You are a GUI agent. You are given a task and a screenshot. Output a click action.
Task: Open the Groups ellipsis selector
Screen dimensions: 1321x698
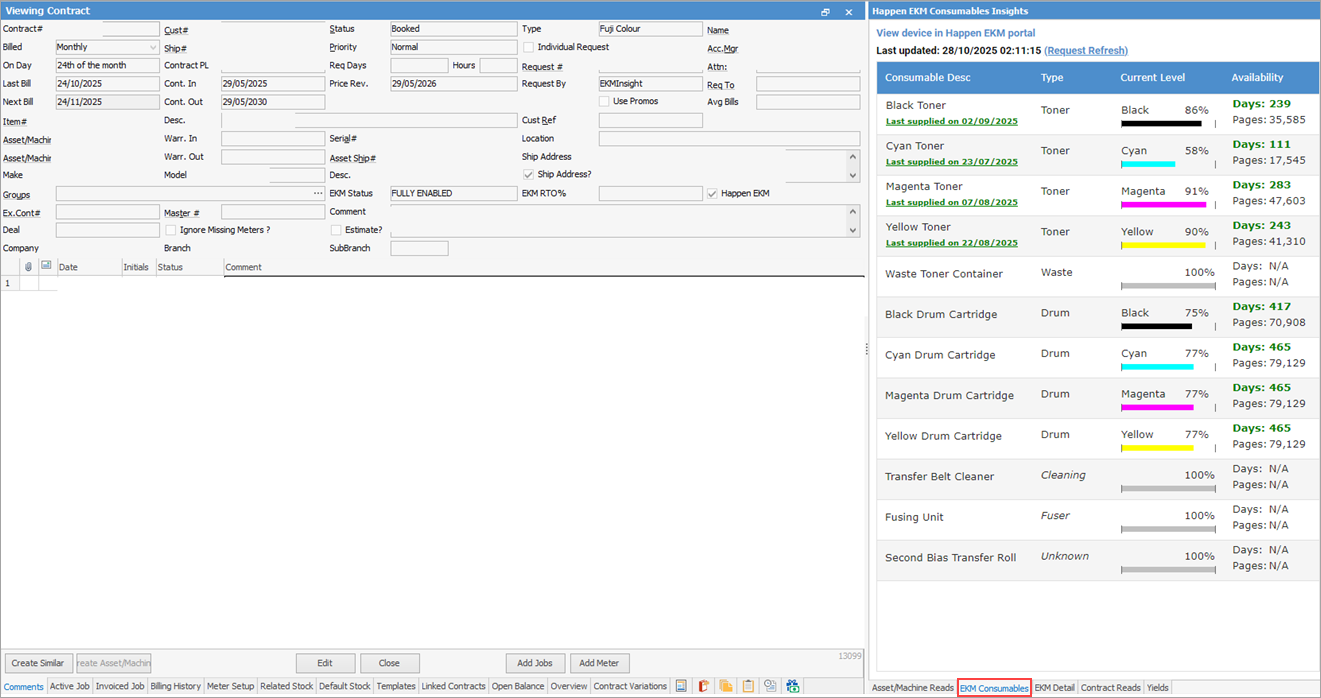click(318, 194)
